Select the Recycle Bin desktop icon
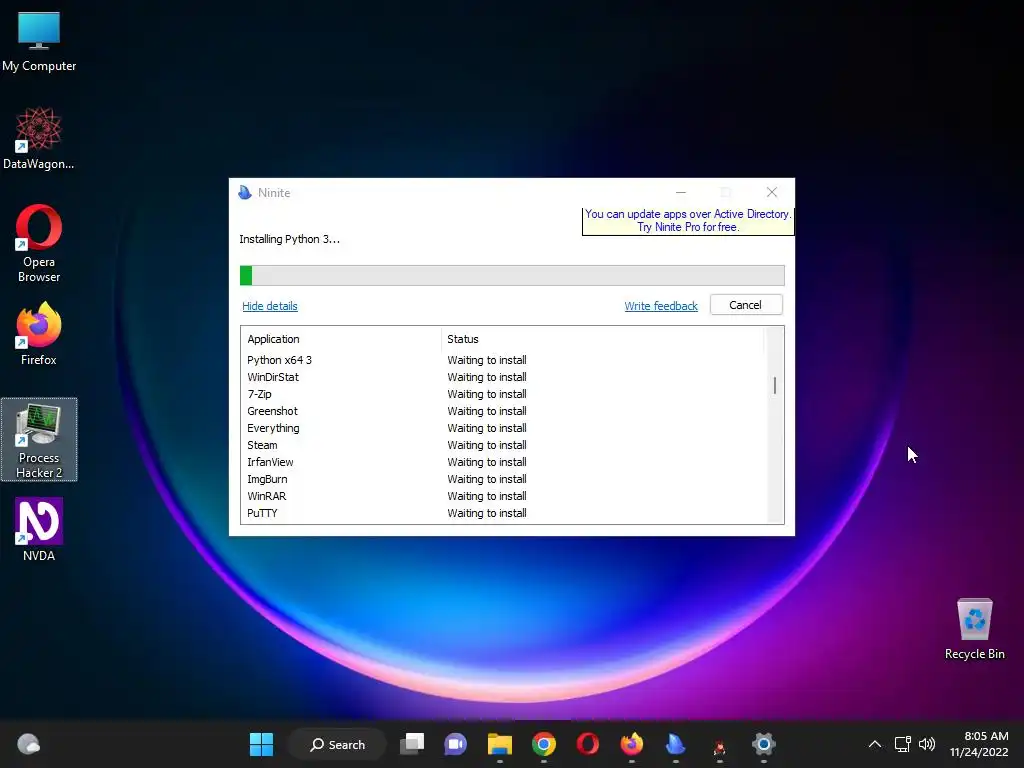The width and height of the screenshot is (1024, 768). [974, 630]
